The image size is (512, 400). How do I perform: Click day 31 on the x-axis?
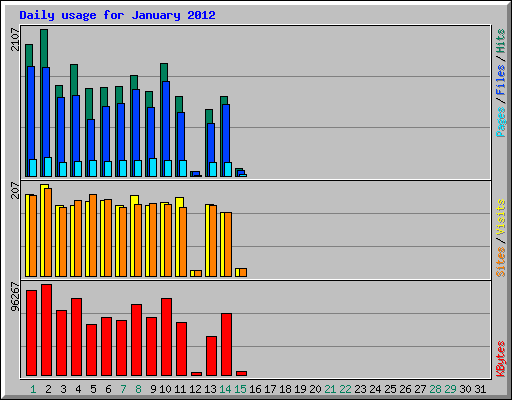tap(480, 389)
